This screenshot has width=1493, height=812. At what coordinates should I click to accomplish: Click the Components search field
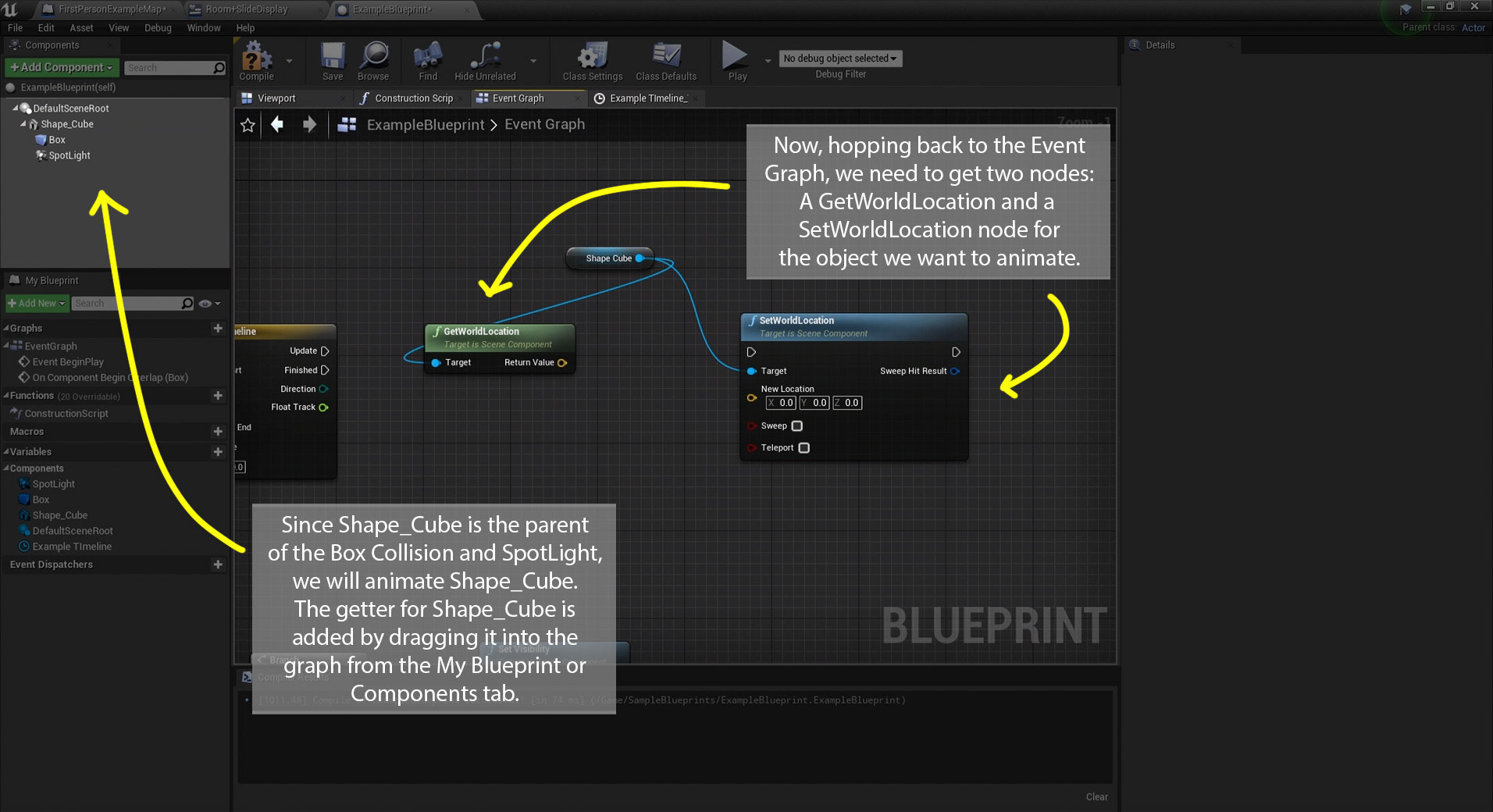175,68
